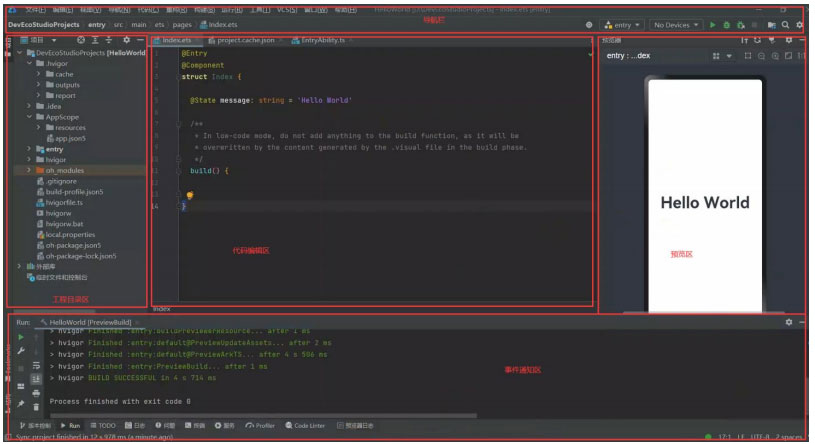Click the green Run button in toolbar
This screenshot has width=815, height=444.
point(712,24)
